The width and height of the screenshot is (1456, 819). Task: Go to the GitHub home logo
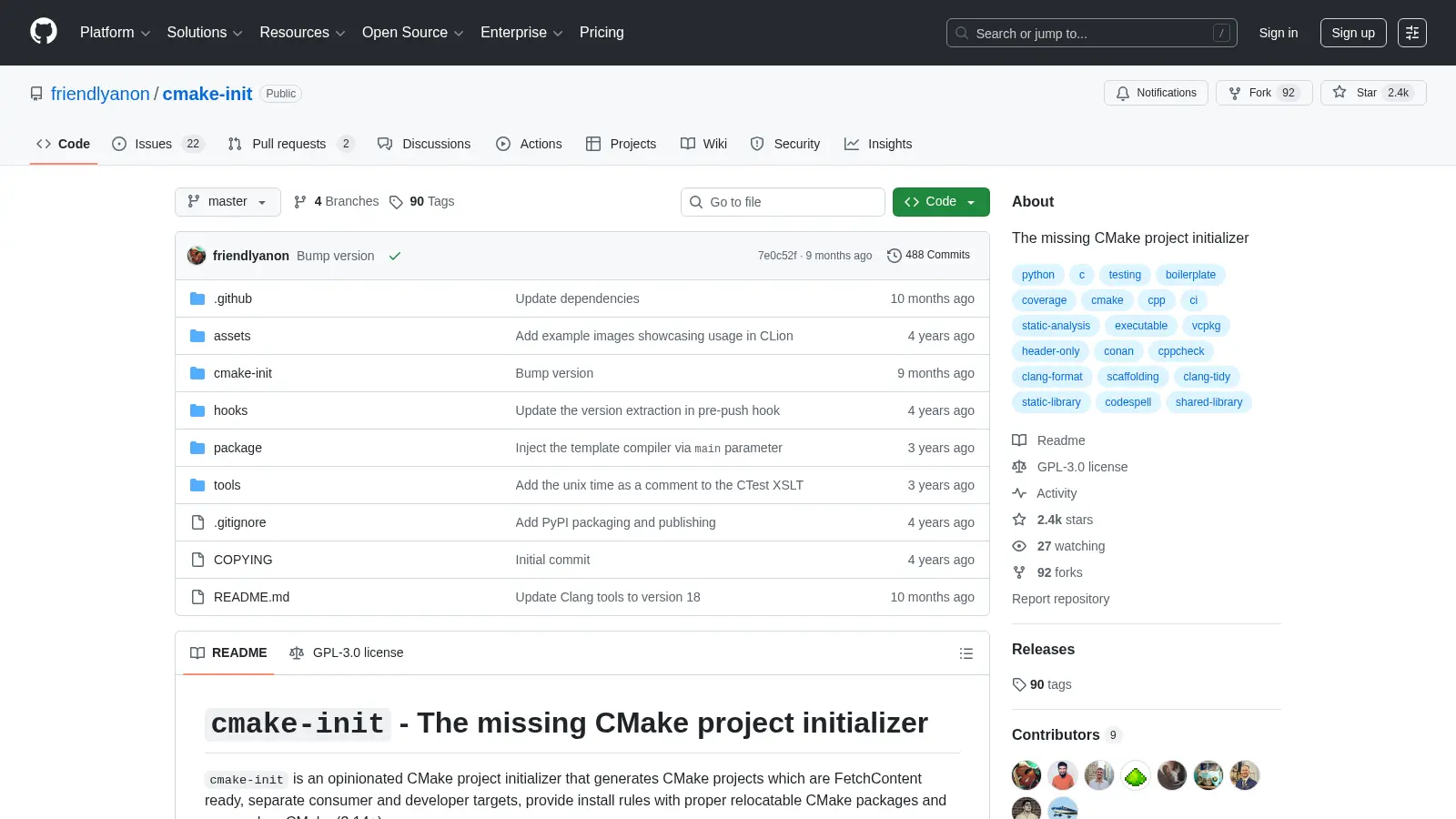(x=44, y=32)
